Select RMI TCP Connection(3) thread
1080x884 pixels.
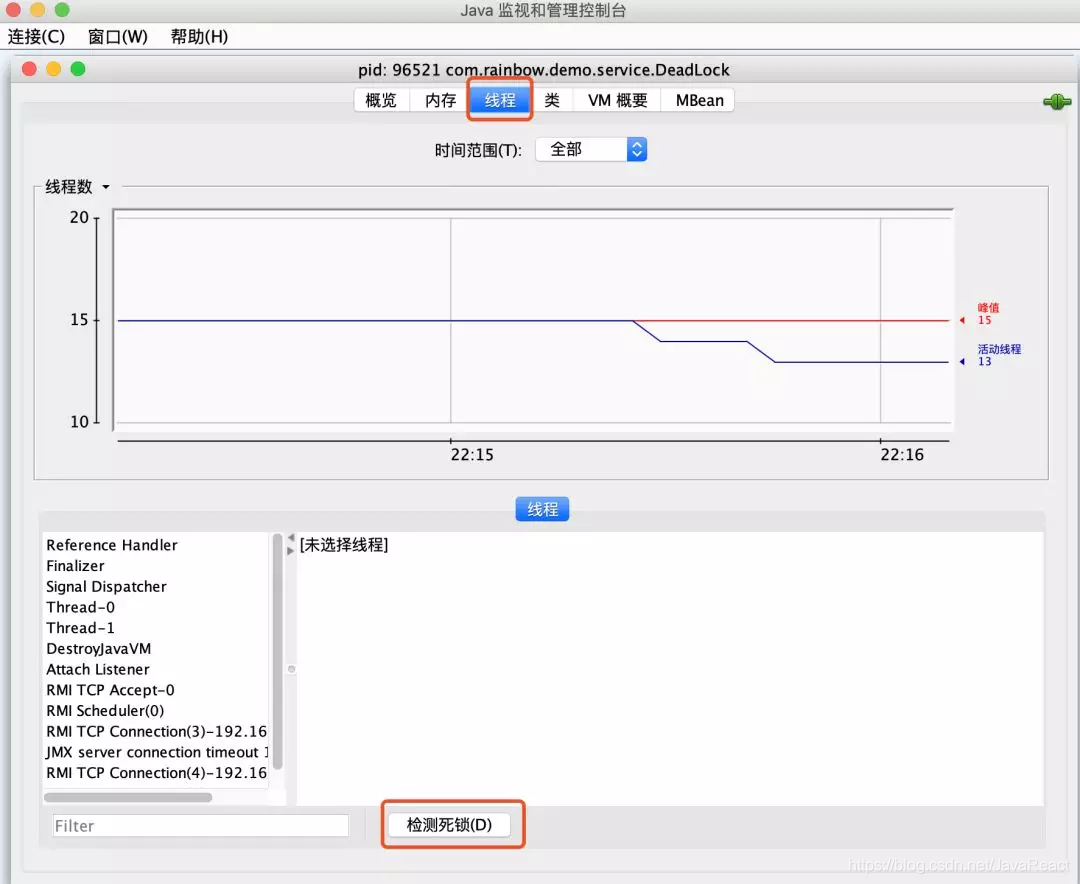pyautogui.click(x=156, y=731)
